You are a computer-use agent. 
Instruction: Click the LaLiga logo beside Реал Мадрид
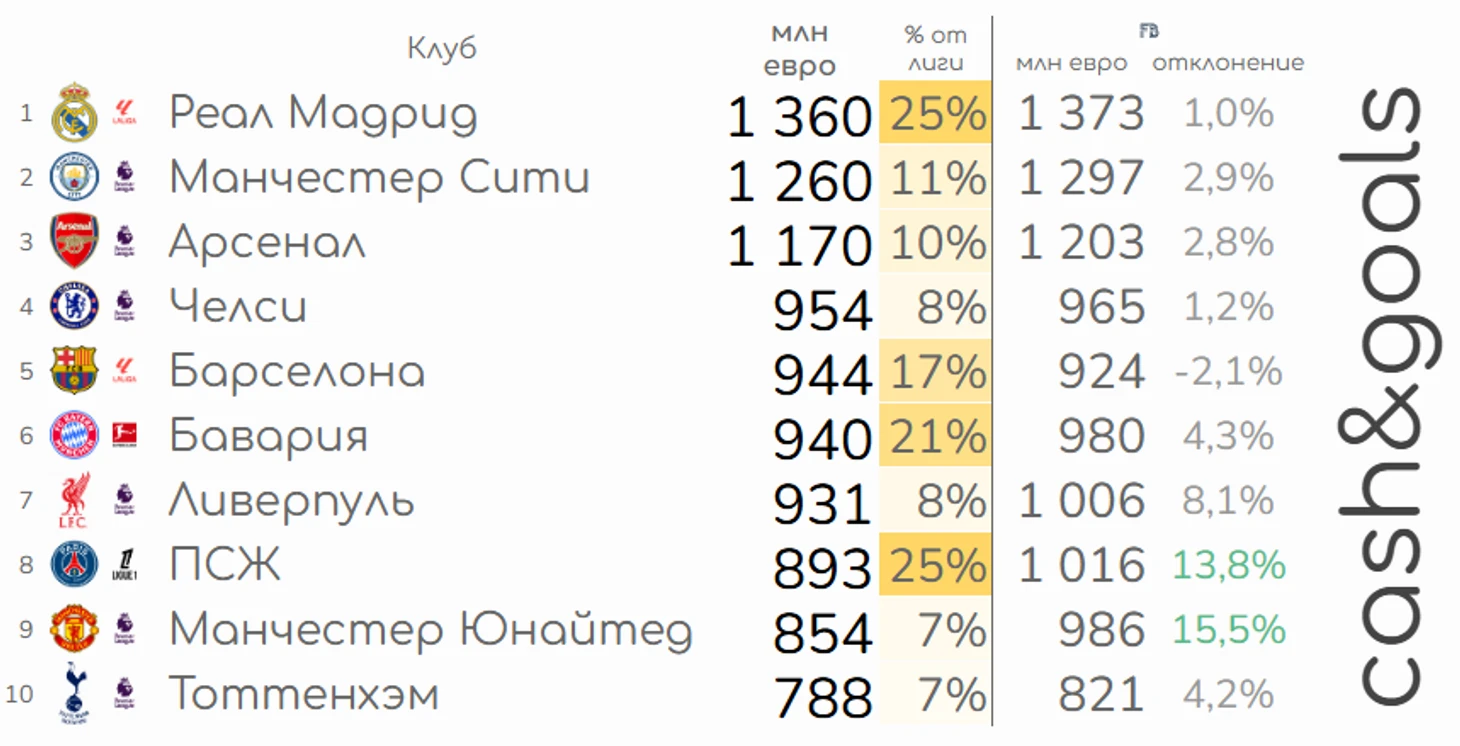[125, 113]
